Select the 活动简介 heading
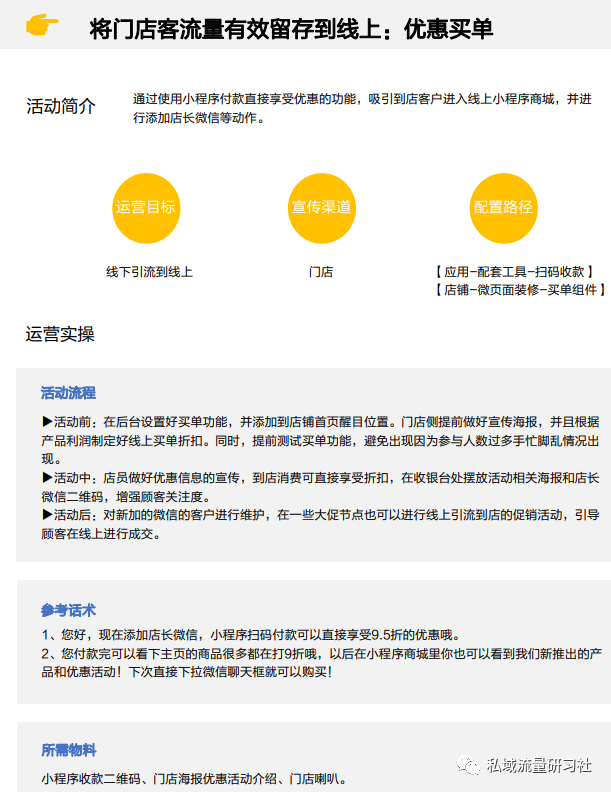611x792 pixels. tap(61, 106)
